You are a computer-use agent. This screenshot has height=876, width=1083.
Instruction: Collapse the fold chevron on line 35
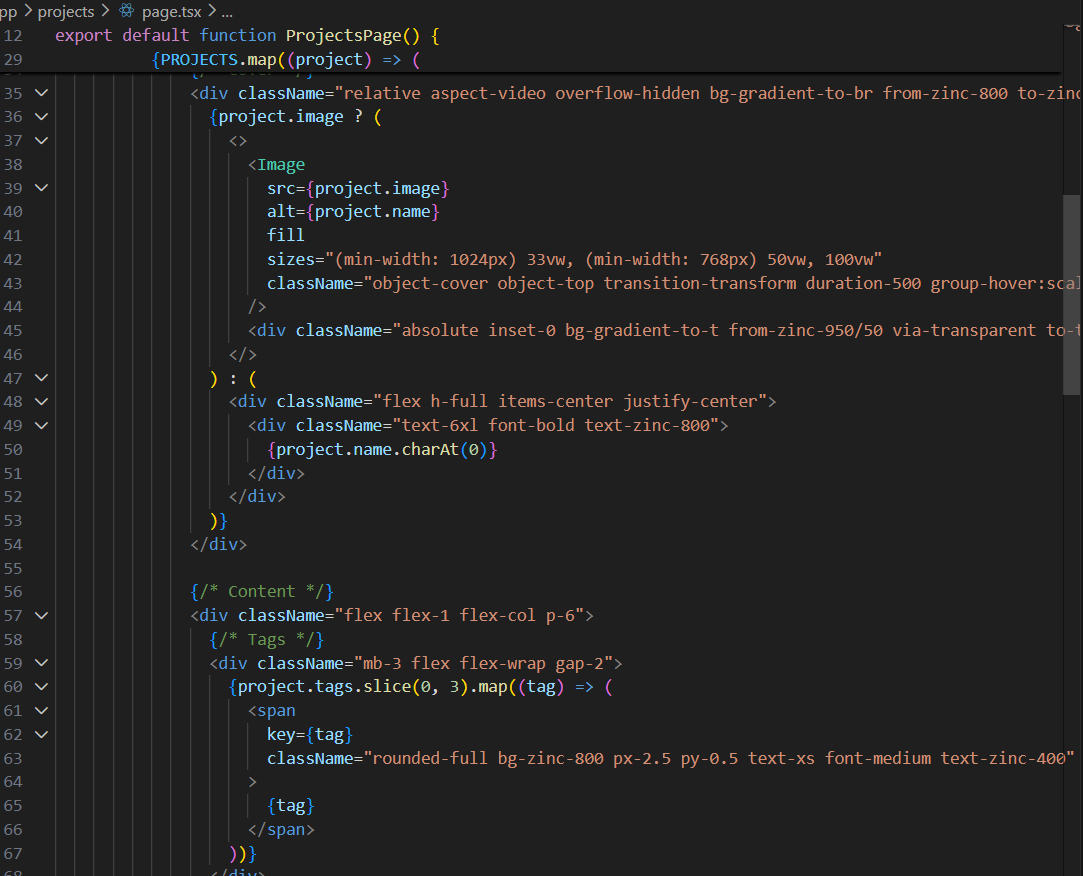[41, 93]
